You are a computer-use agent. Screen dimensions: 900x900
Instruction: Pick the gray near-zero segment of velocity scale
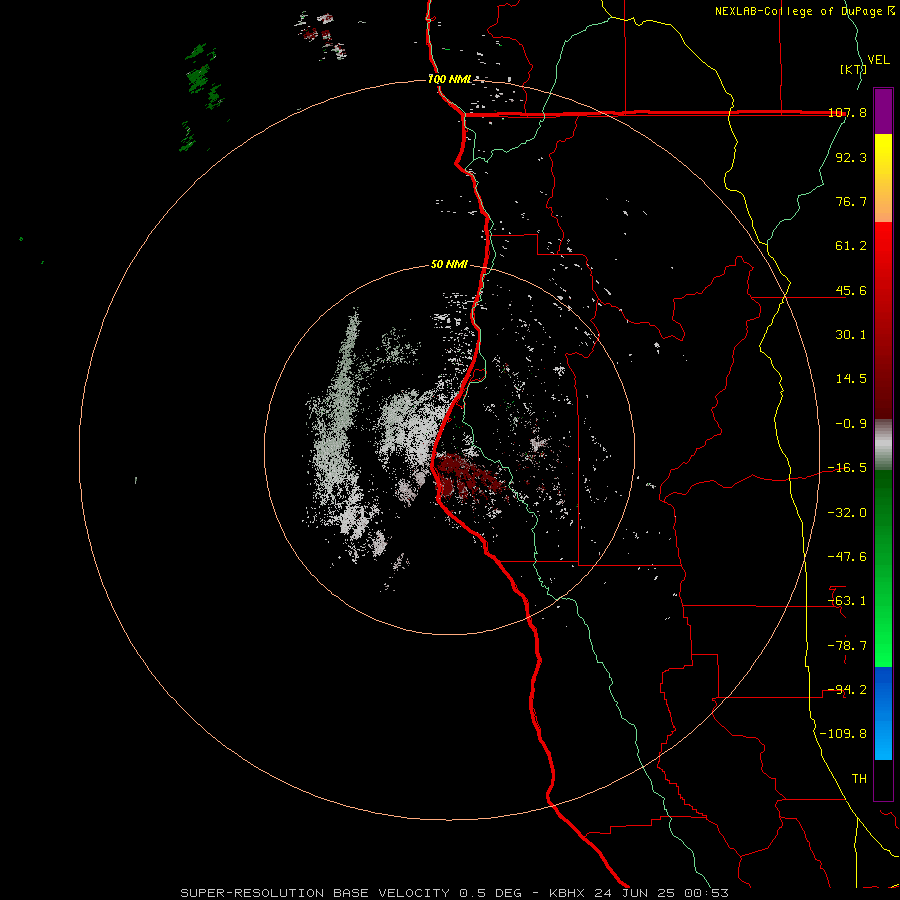coord(883,445)
